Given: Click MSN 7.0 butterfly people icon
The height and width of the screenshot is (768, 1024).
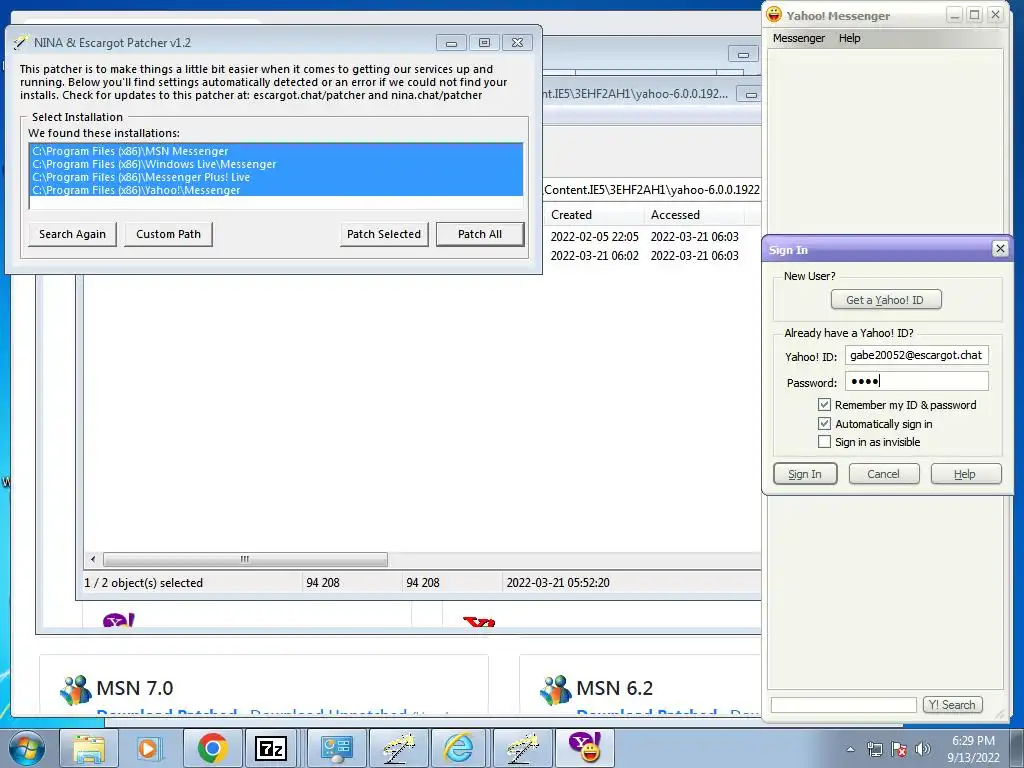Looking at the screenshot, I should click(x=76, y=690).
